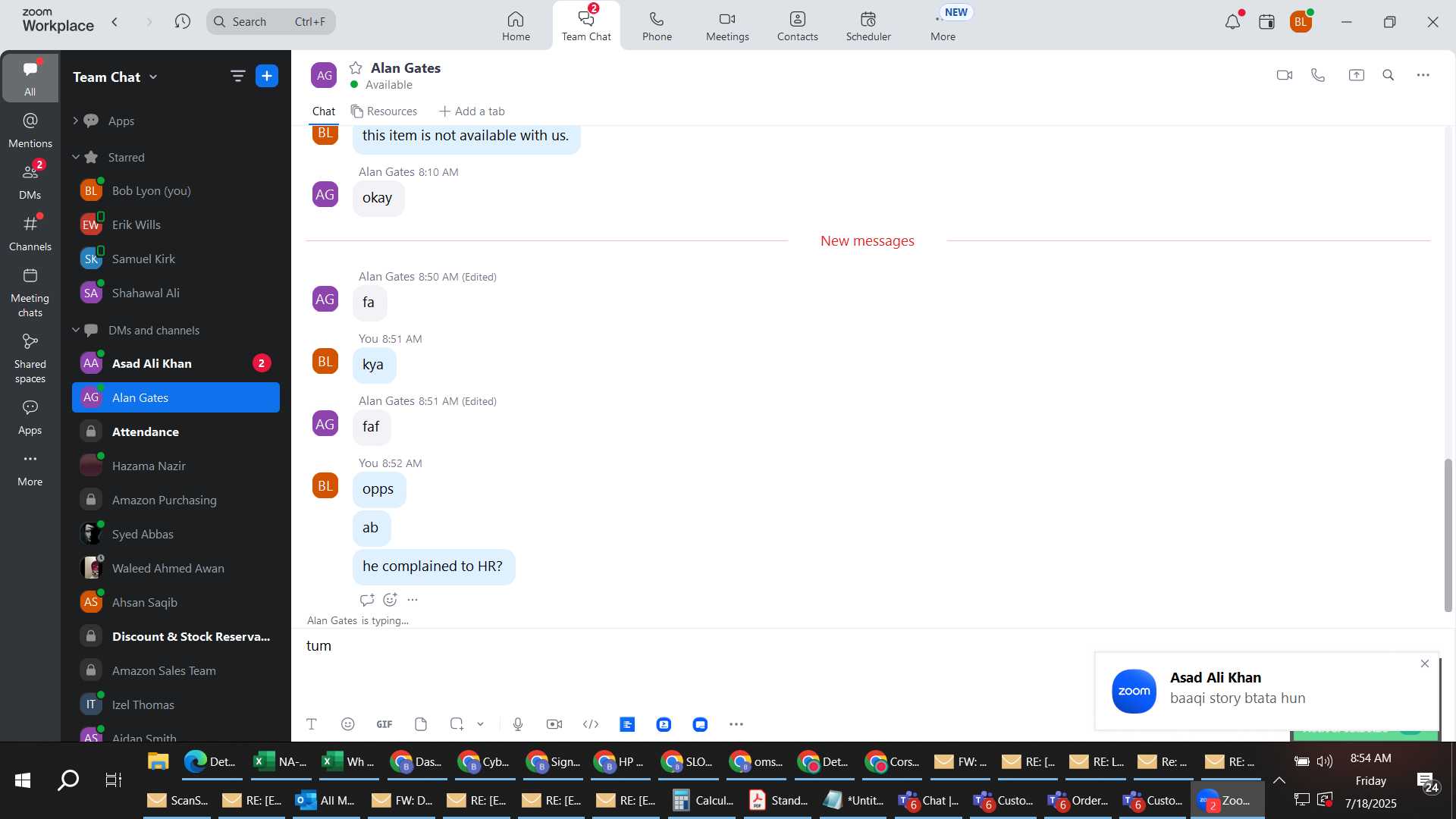Show hidden system tray icons
Image resolution: width=1456 pixels, height=819 pixels.
pos(1279,780)
